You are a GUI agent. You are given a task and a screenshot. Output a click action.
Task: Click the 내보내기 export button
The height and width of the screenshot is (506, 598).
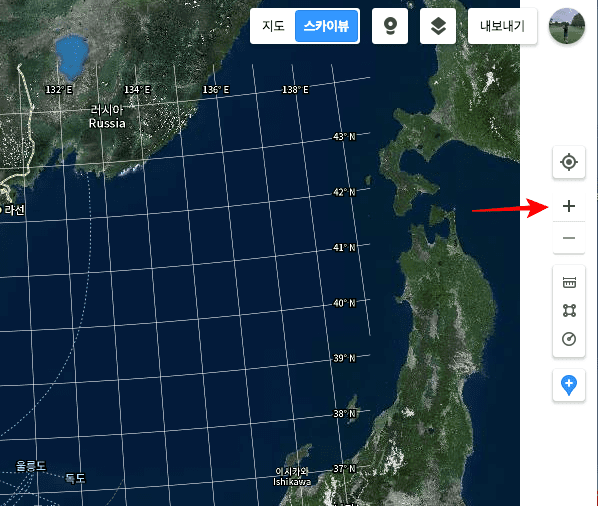(502, 26)
